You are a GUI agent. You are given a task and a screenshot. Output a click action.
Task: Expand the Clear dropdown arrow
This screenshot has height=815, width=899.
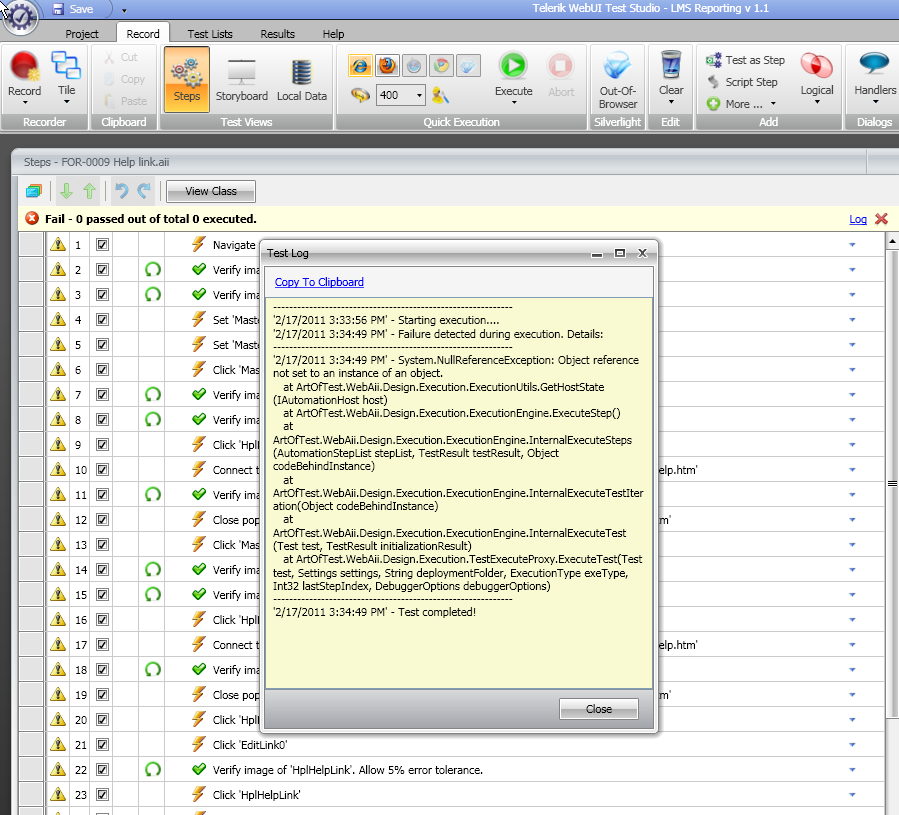click(671, 103)
